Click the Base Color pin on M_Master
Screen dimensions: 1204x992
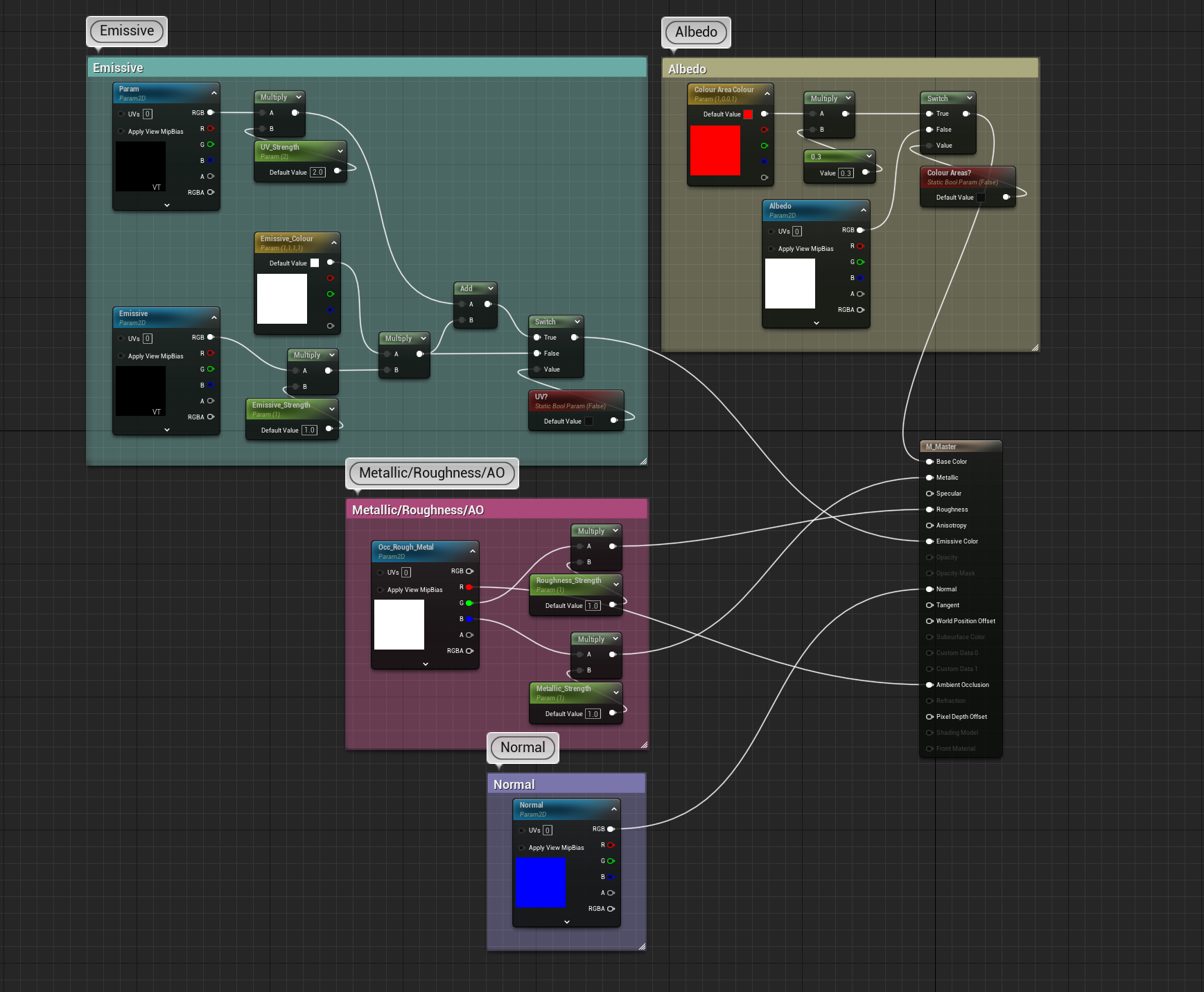930,462
